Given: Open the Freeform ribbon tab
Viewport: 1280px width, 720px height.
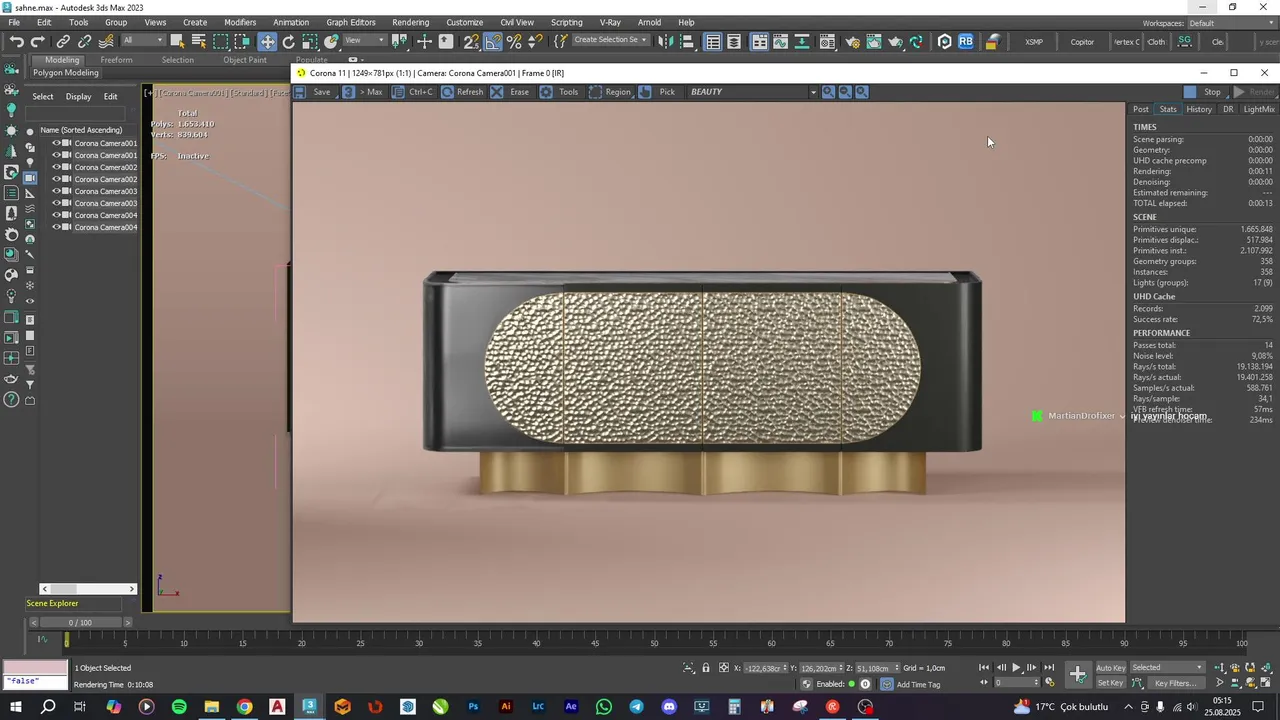Looking at the screenshot, I should 116,60.
